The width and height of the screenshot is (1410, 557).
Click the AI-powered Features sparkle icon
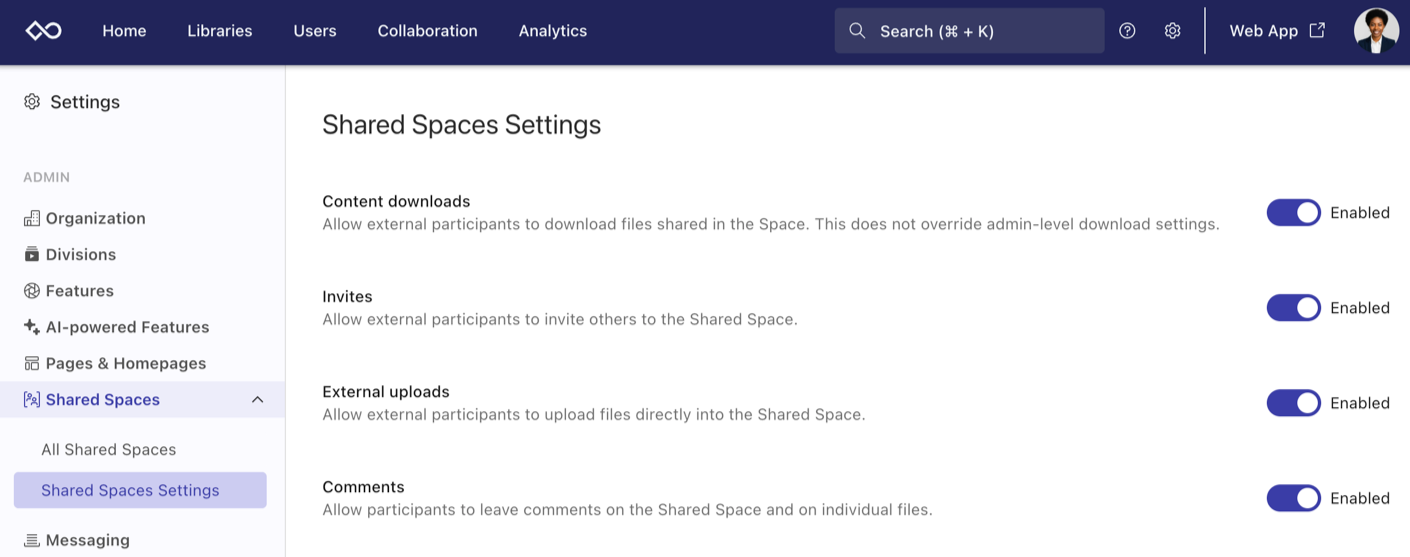(x=32, y=327)
